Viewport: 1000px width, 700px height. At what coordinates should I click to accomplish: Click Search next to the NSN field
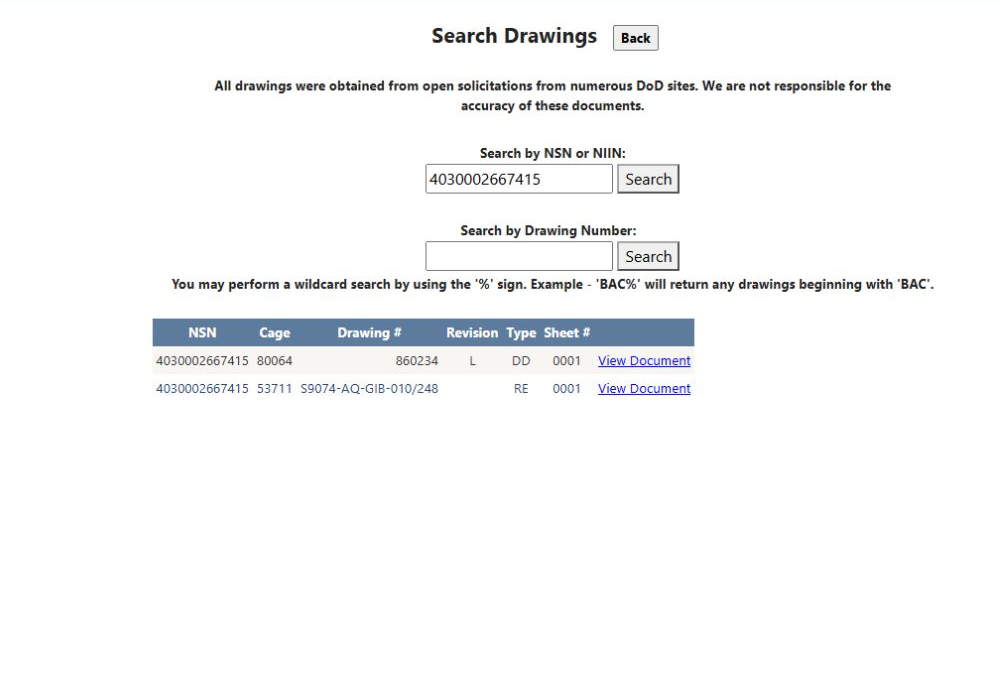click(648, 179)
